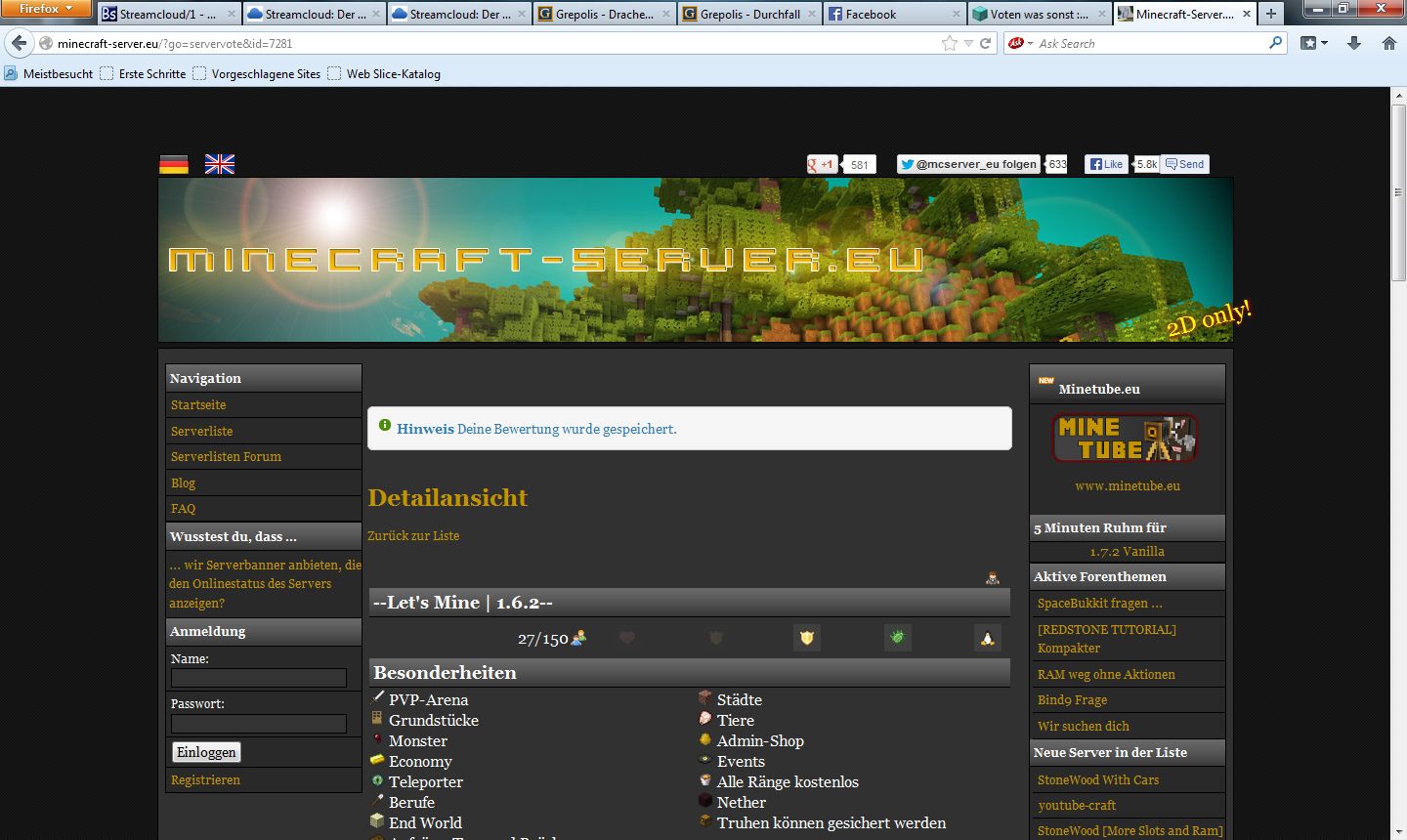Click the heart icon in server row
1407x840 pixels.
coord(627,638)
